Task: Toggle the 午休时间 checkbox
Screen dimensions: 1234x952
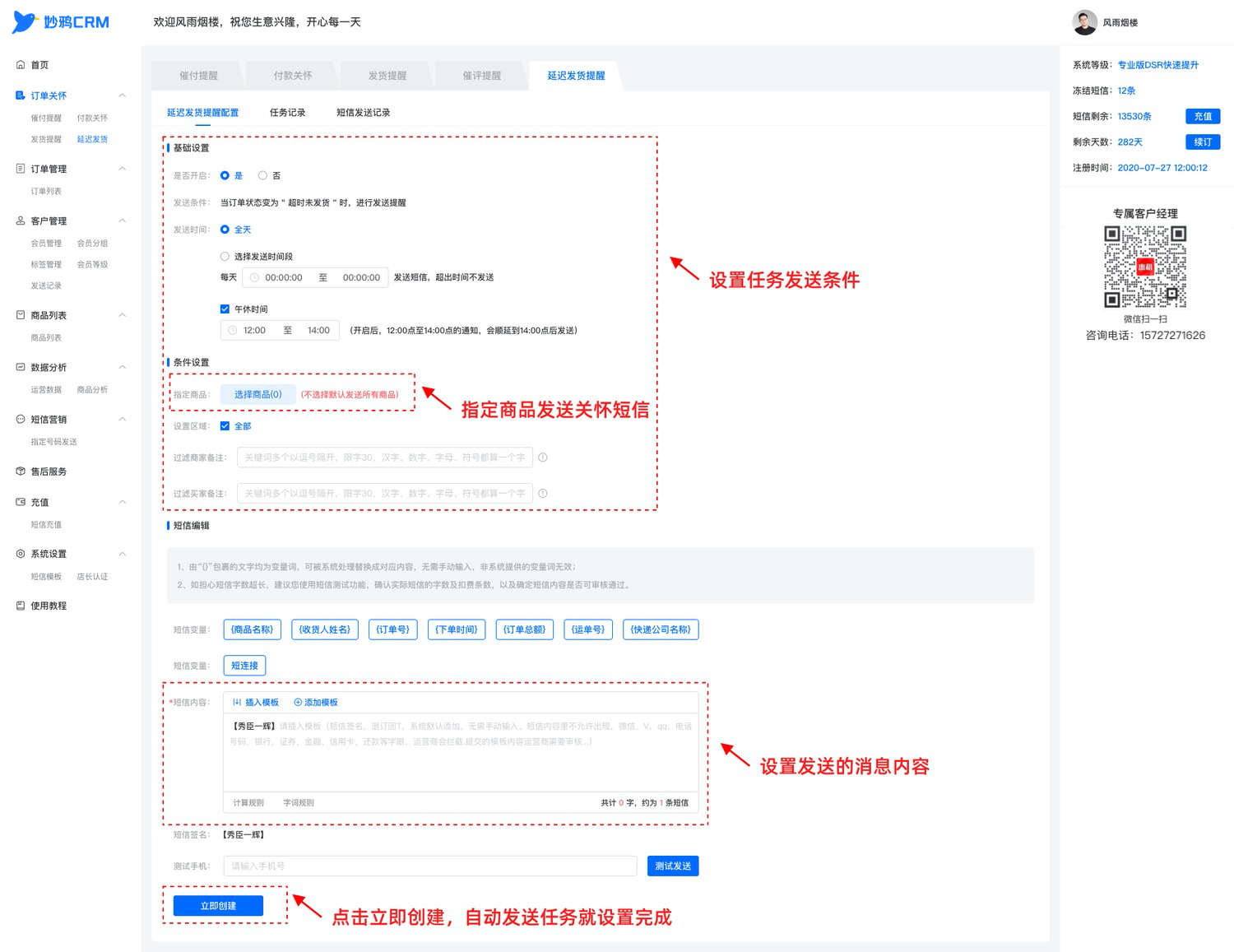Action: tap(225, 309)
